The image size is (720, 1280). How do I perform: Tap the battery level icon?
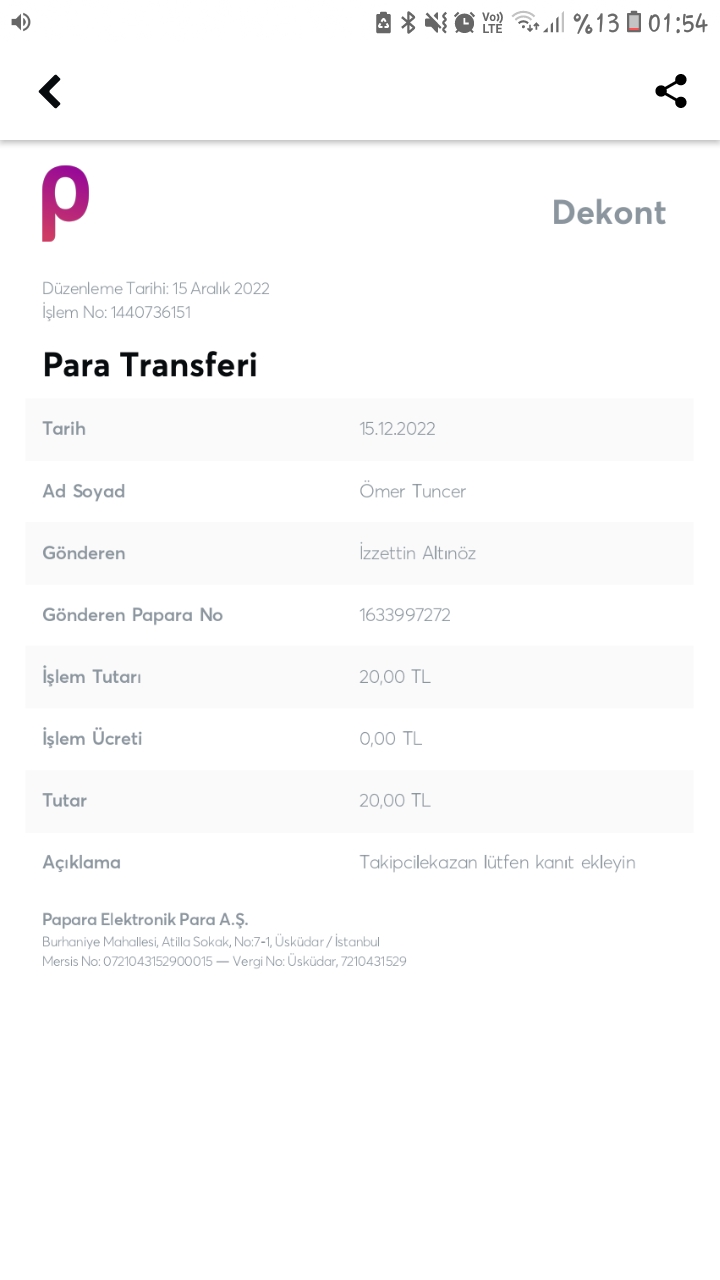(x=634, y=22)
